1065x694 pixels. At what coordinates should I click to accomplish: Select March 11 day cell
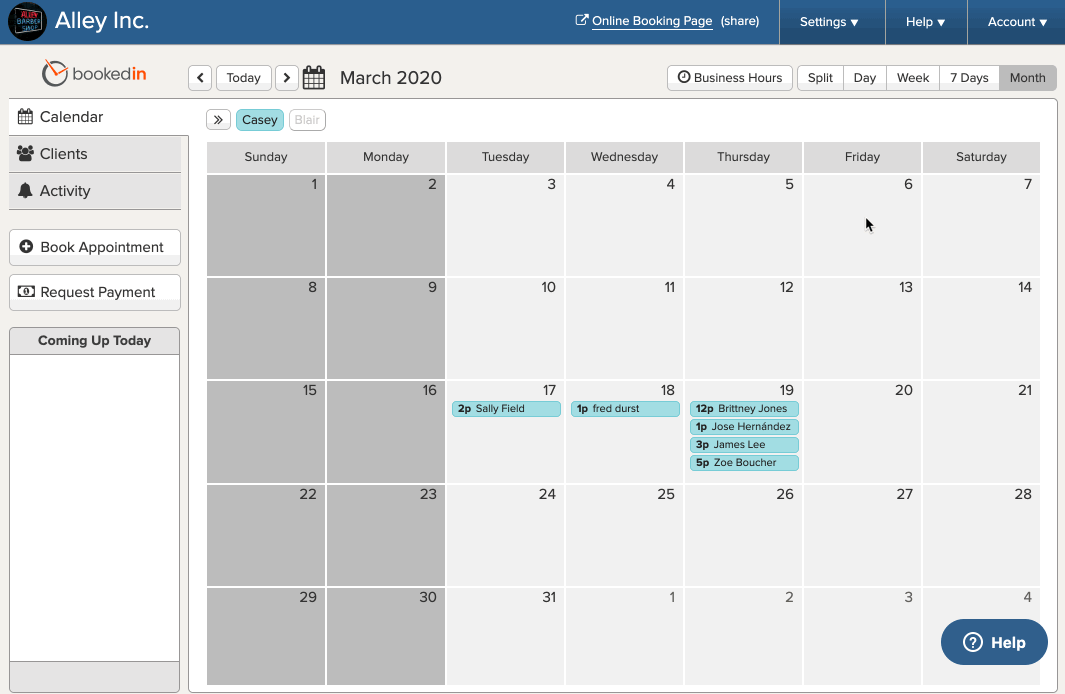coord(624,329)
